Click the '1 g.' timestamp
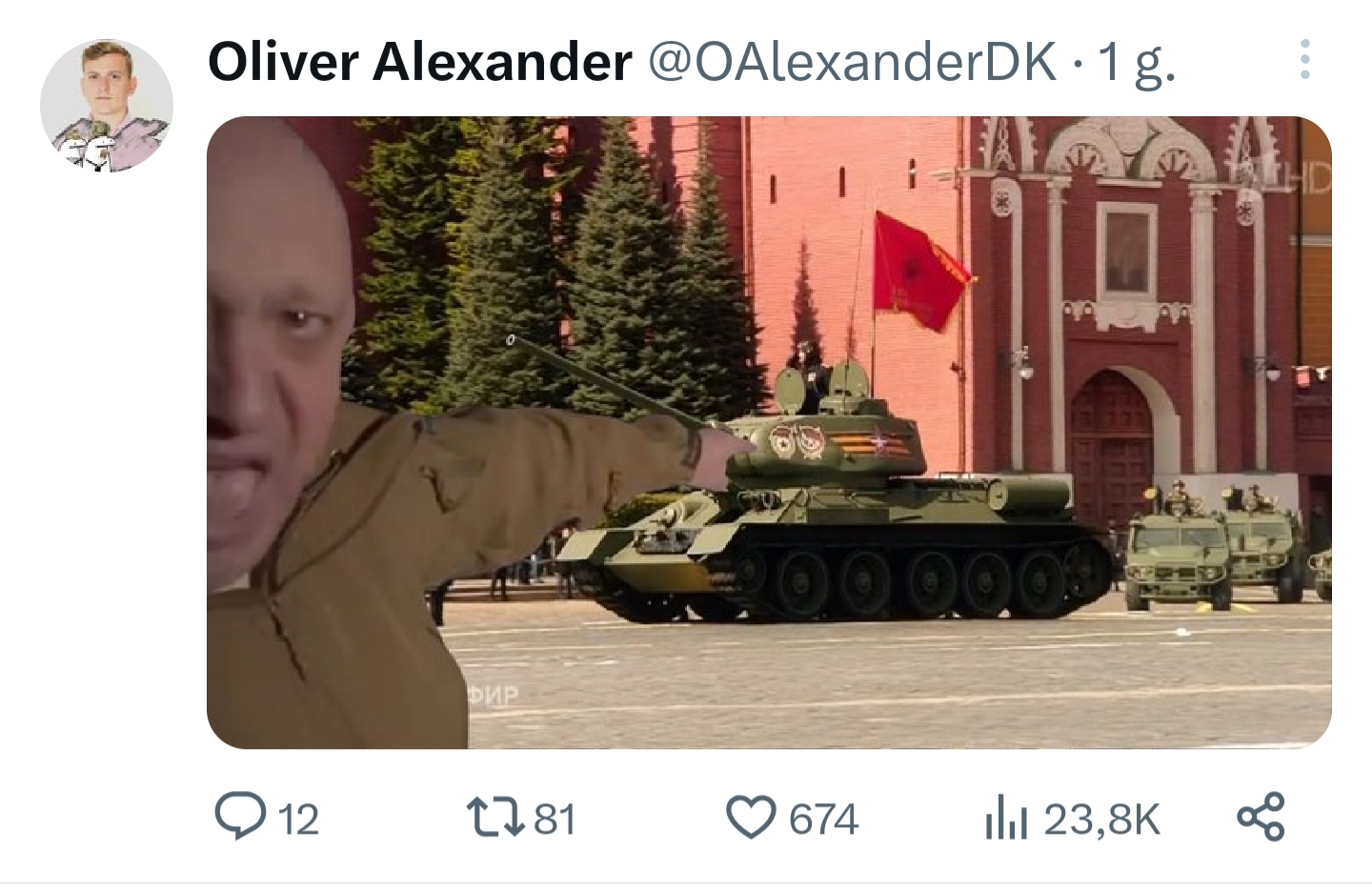The image size is (1372, 890). point(1136,64)
